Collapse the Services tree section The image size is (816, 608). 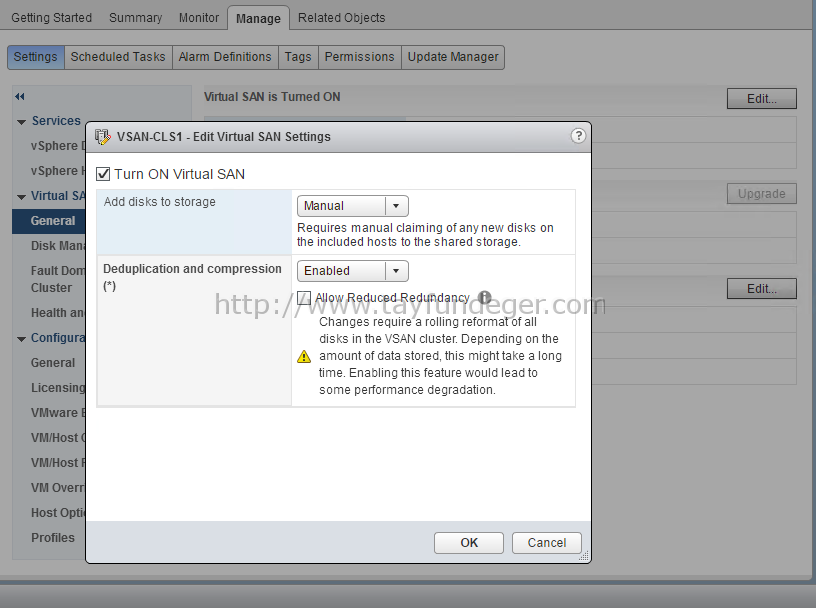21,122
